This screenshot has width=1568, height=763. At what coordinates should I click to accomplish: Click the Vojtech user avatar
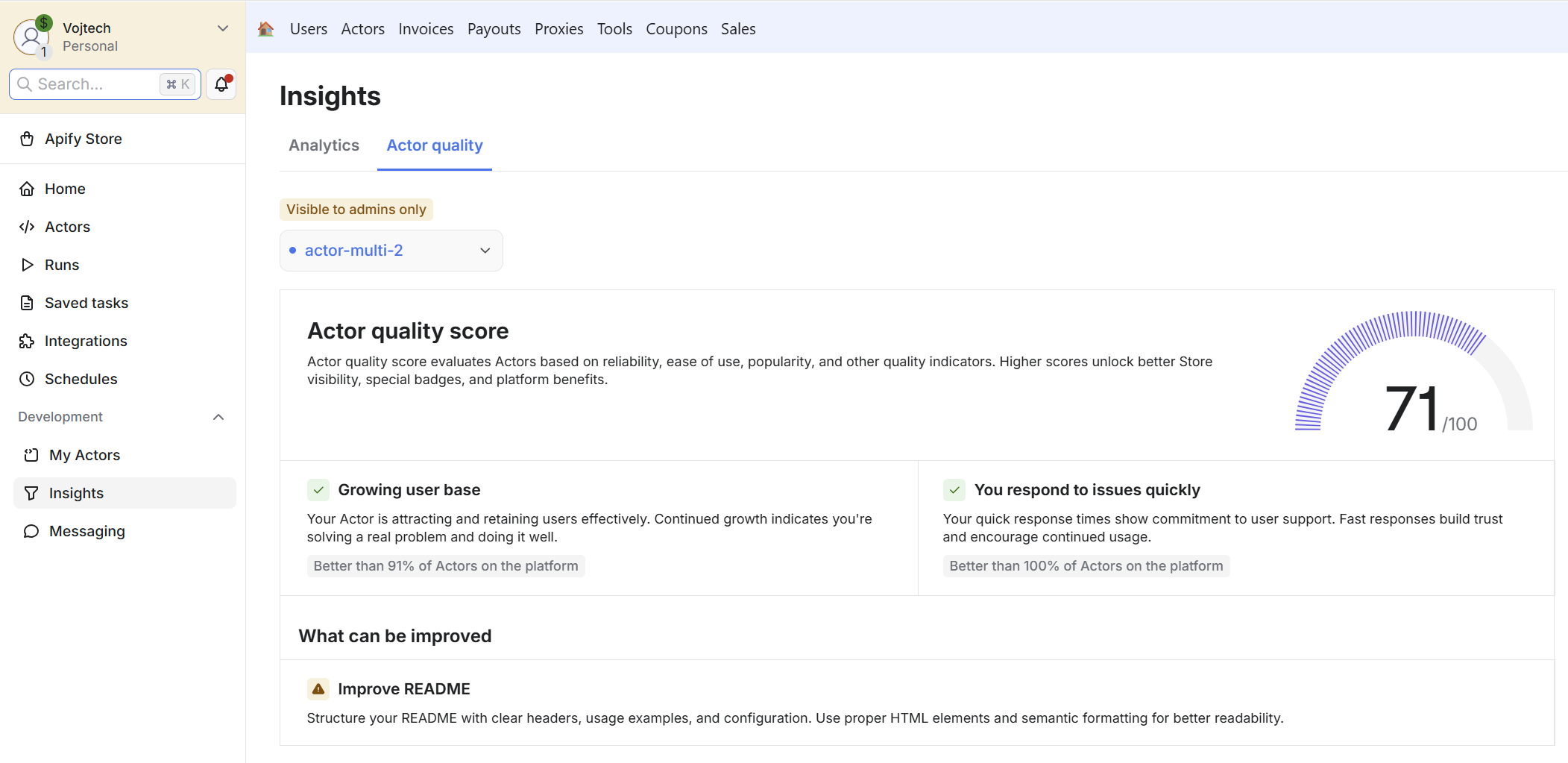pyautogui.click(x=31, y=37)
